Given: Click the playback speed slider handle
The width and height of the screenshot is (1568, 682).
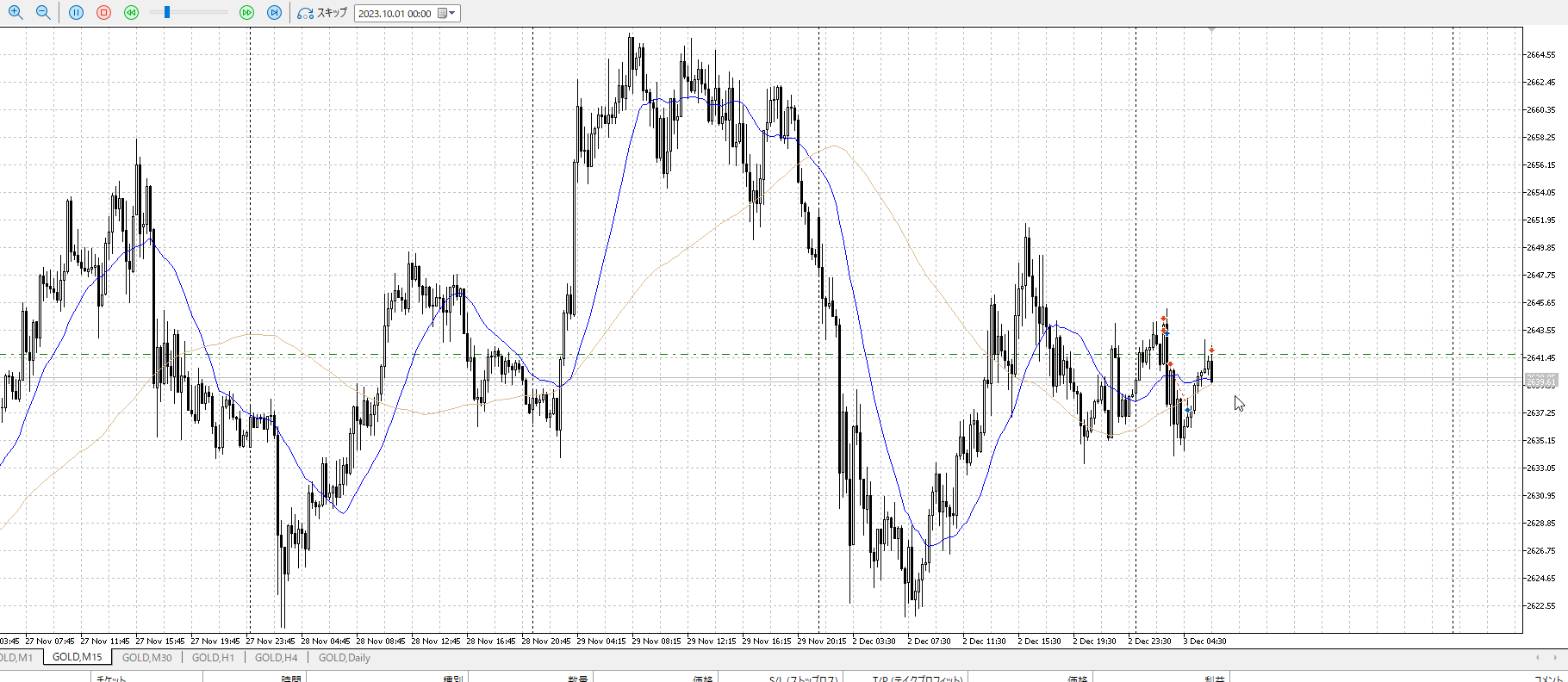Looking at the screenshot, I should (x=167, y=13).
